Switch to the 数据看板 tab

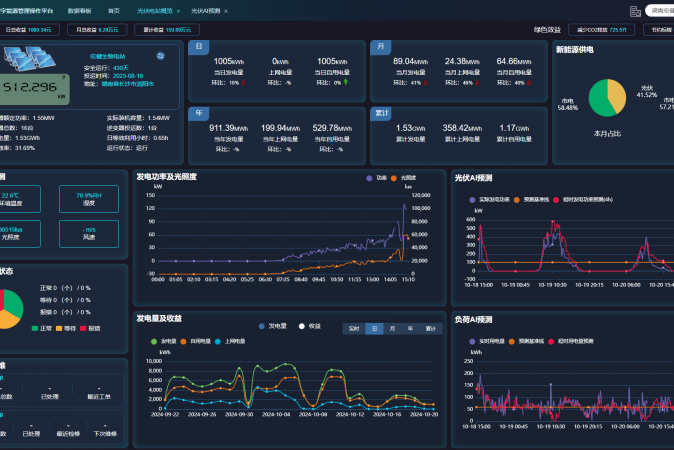pyautogui.click(x=79, y=10)
